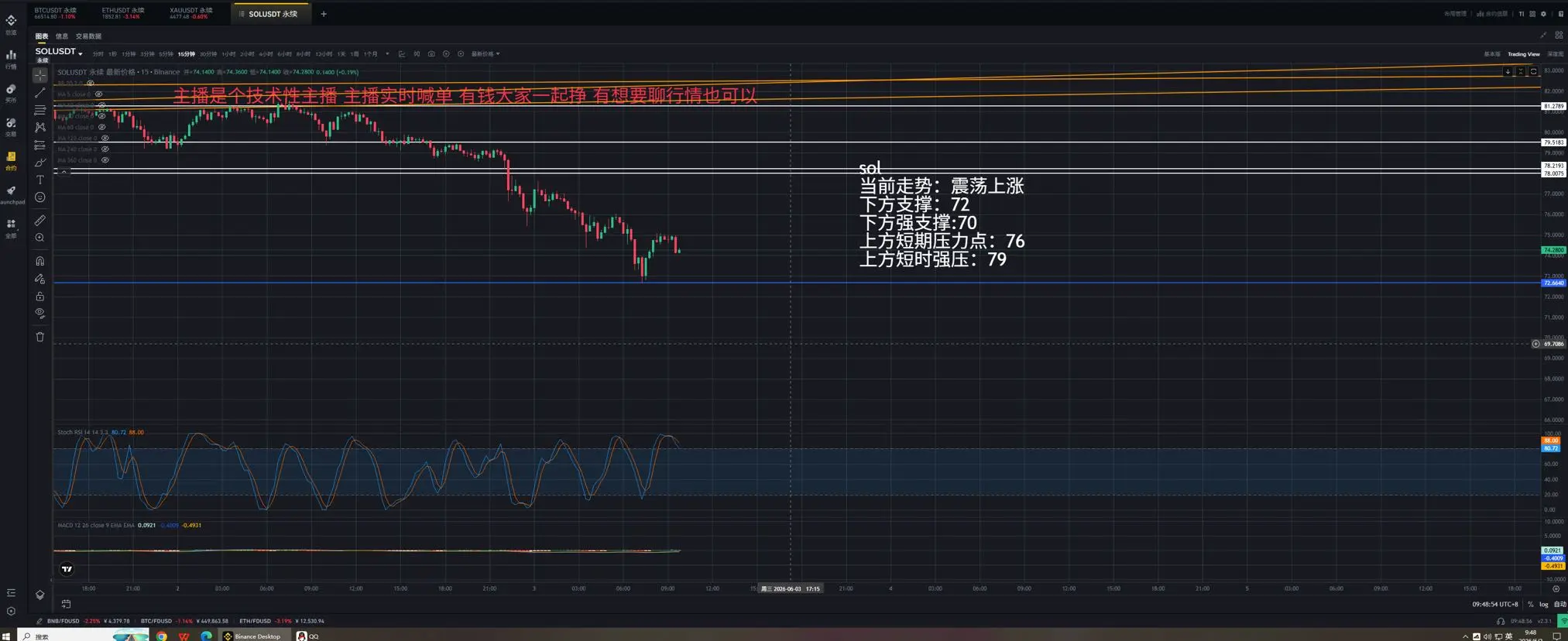The width and height of the screenshot is (1568, 641).
Task: Toggle visibility of MA 120 indicator
Action: [x=105, y=139]
